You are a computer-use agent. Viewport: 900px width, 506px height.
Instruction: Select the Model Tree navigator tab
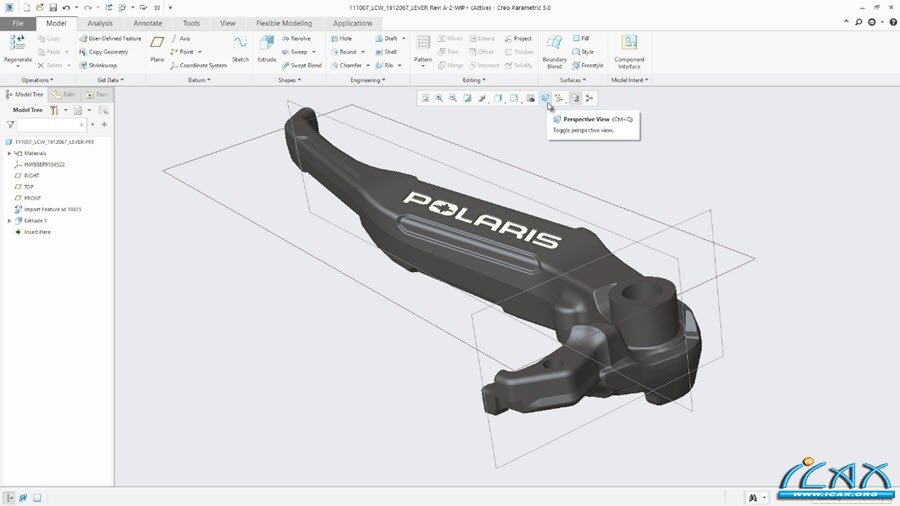point(25,94)
